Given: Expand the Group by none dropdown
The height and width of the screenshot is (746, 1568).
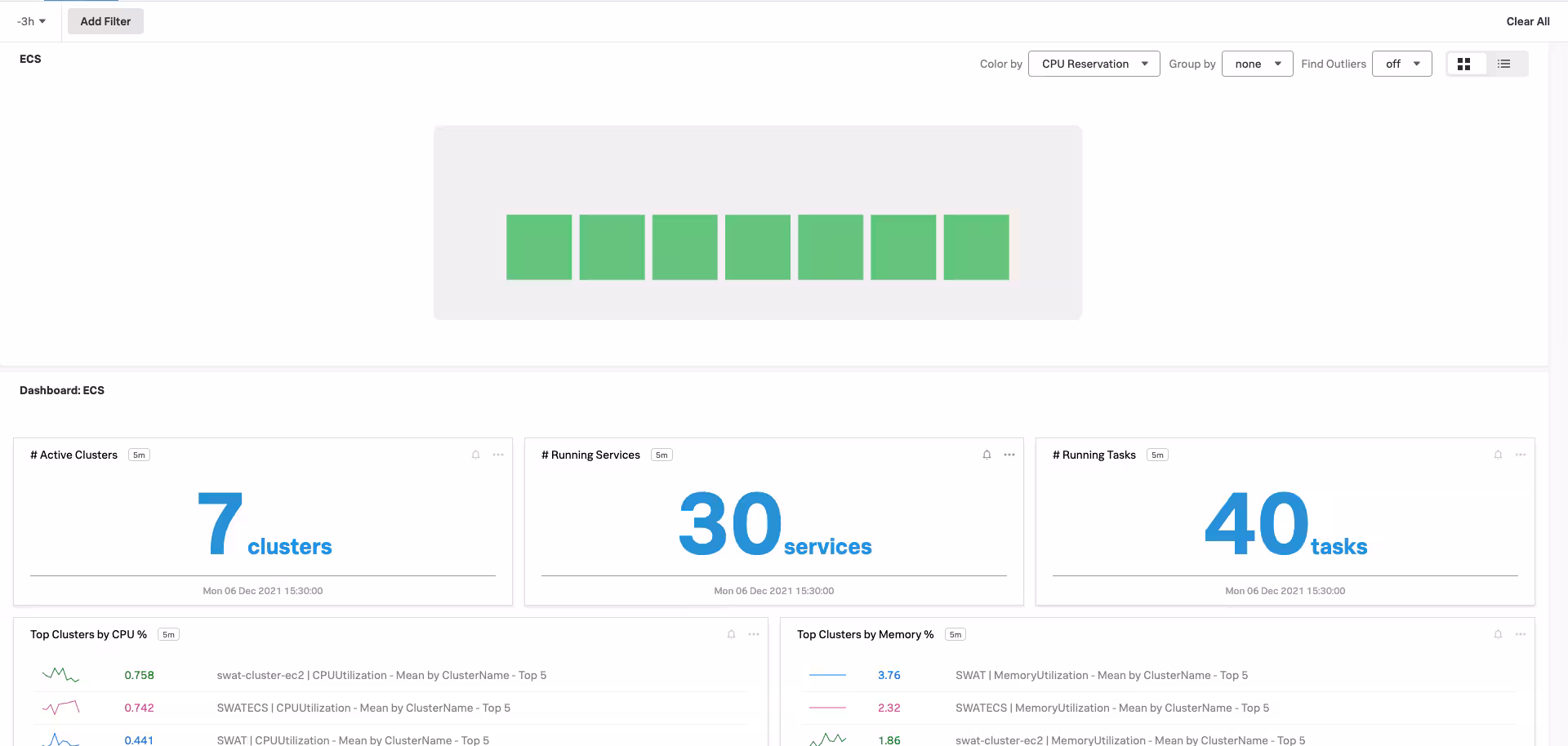Looking at the screenshot, I should [1257, 64].
